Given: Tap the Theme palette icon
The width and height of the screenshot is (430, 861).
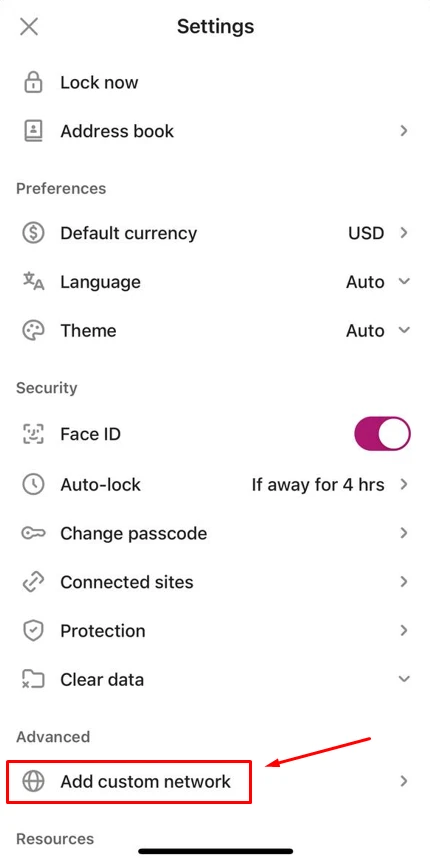Looking at the screenshot, I should pos(33,331).
